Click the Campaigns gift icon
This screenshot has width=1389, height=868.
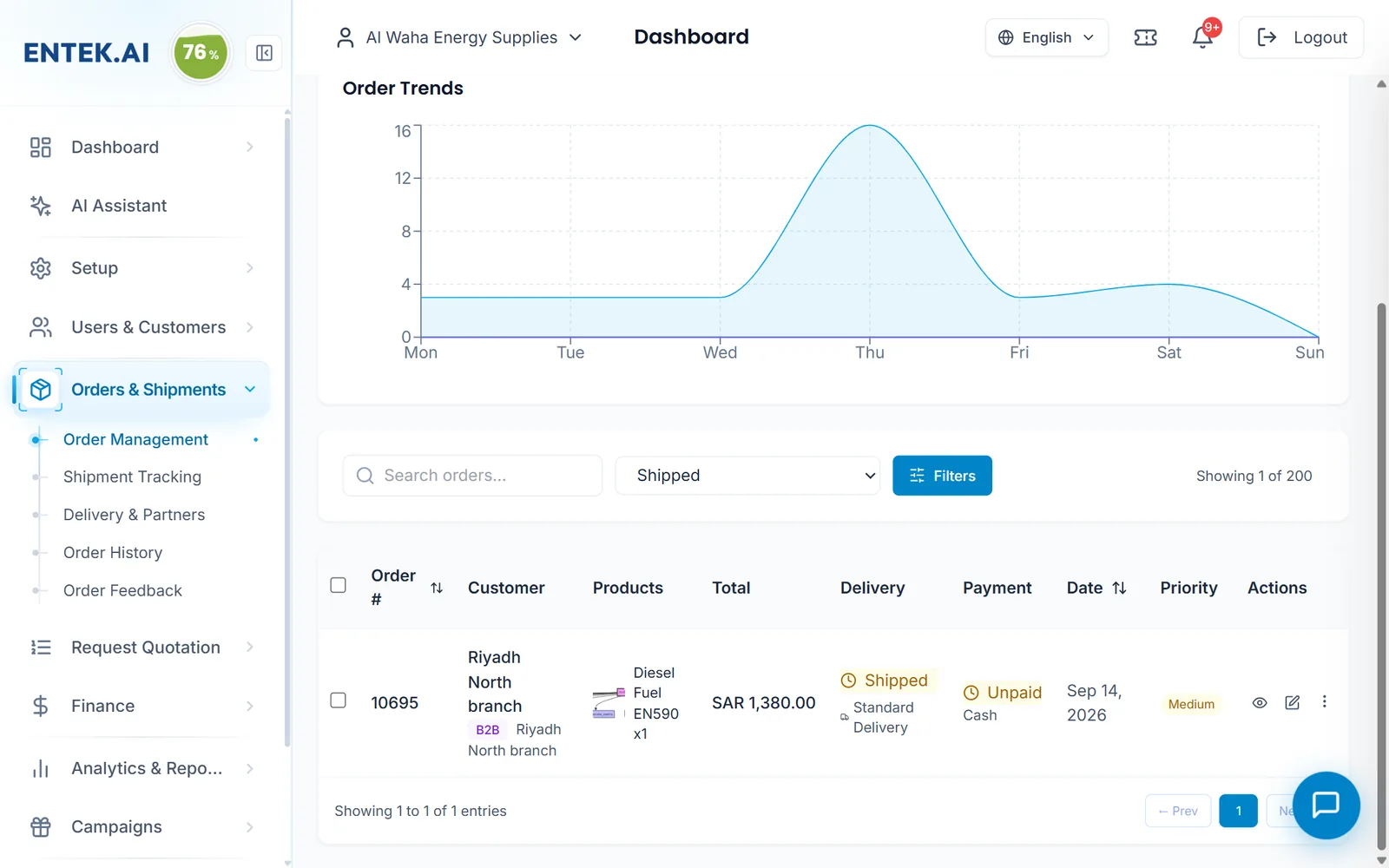coord(41,827)
